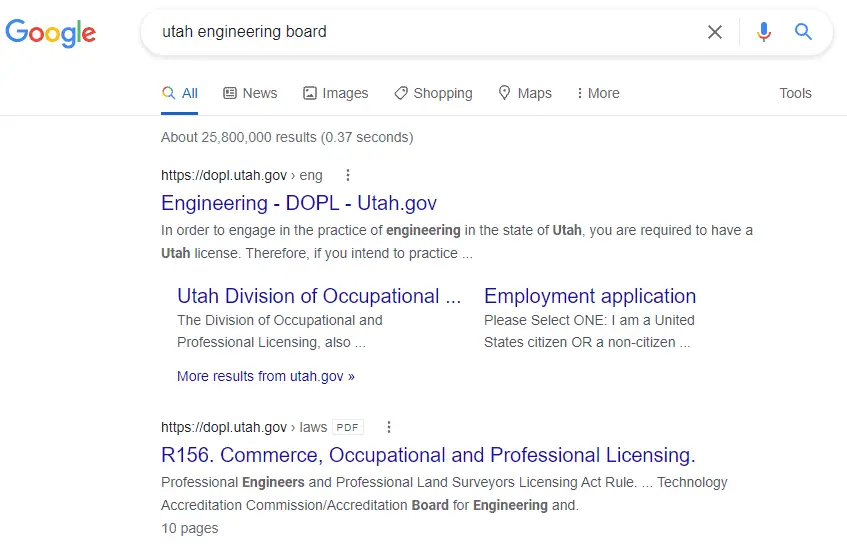
Task: Click the https://dopl.utah.gov › eng URL text
Action: pyautogui.click(x=241, y=175)
